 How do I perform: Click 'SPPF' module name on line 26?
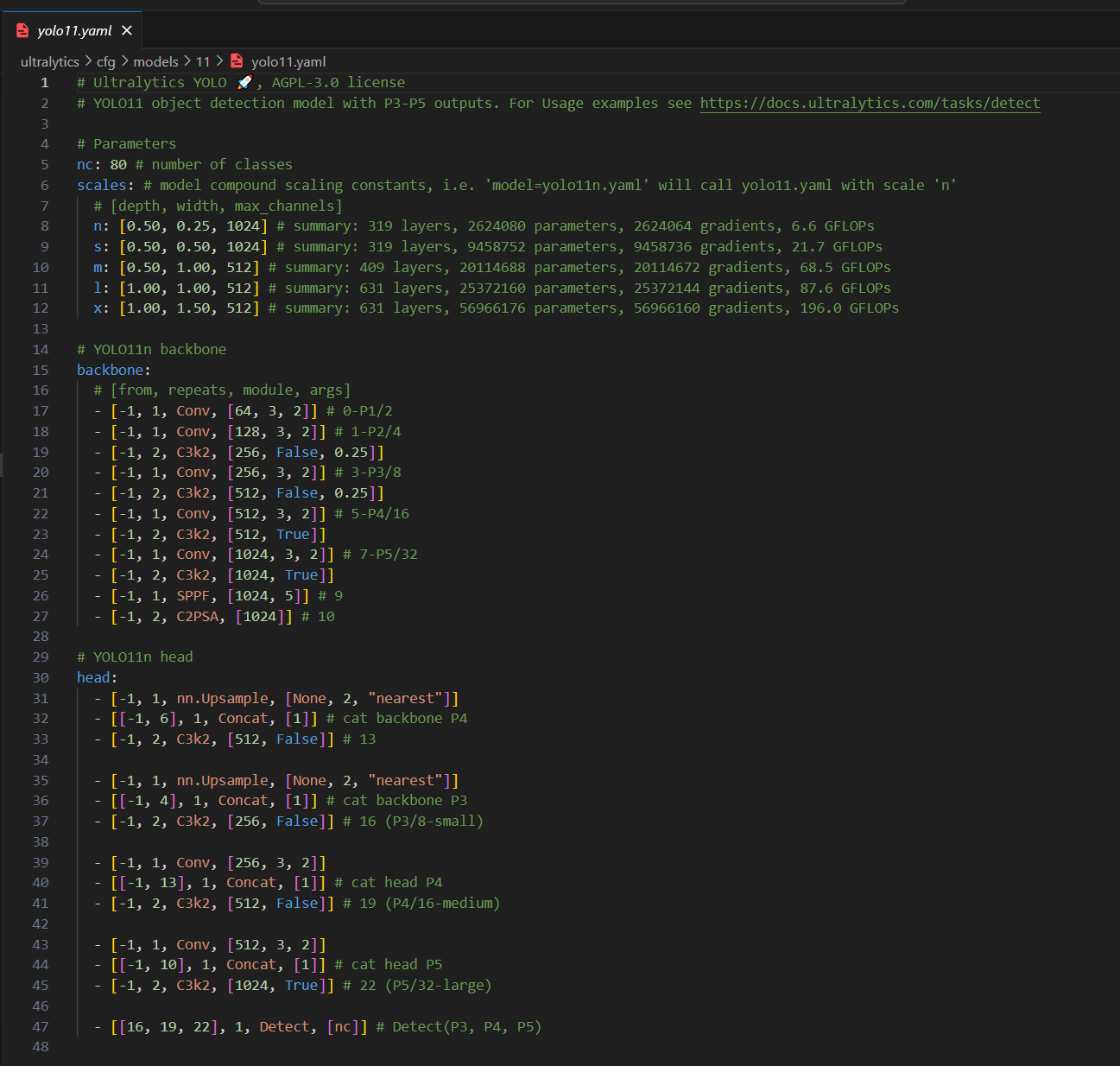(193, 595)
